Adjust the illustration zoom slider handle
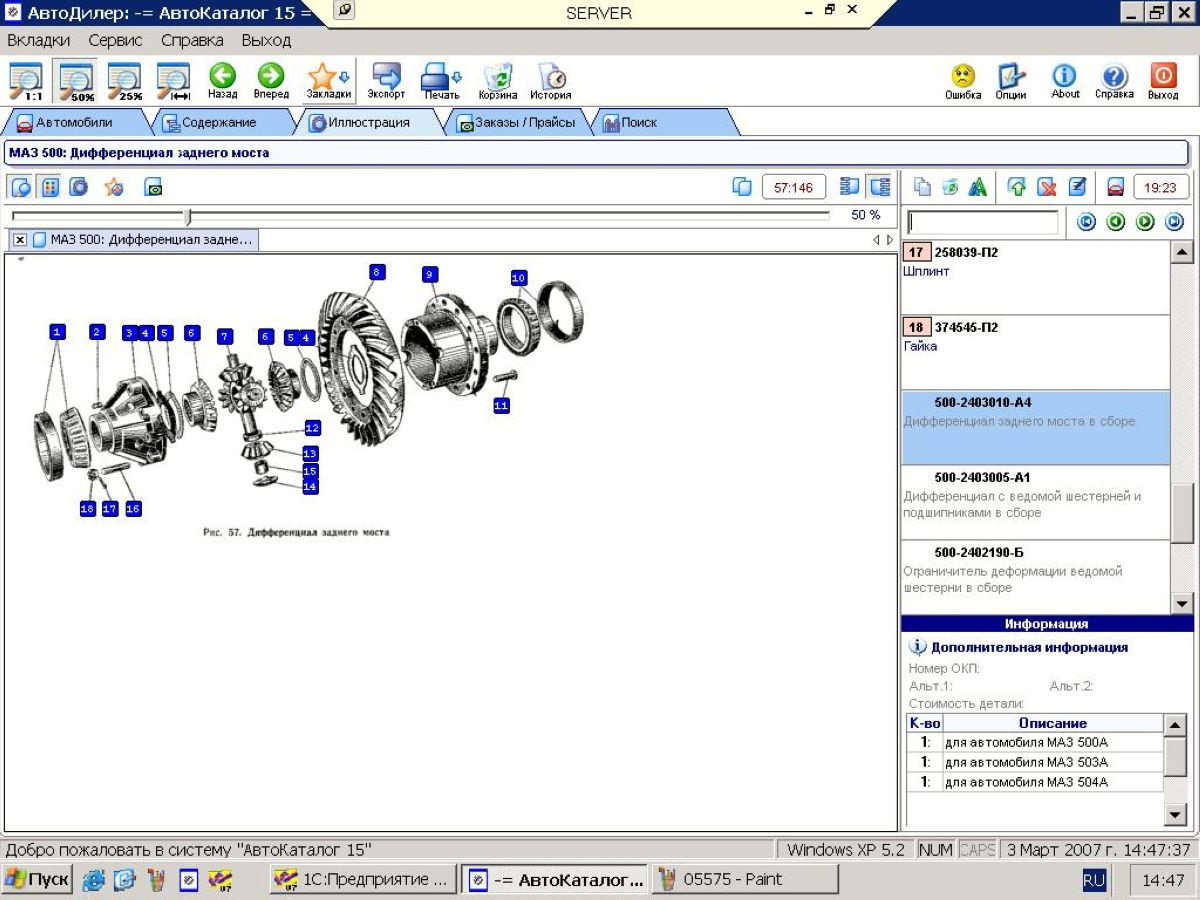The width and height of the screenshot is (1200, 900). click(x=188, y=216)
